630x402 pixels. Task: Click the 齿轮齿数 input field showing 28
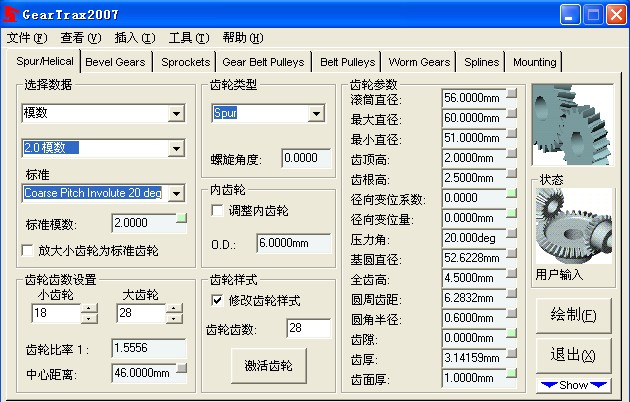click(x=309, y=328)
